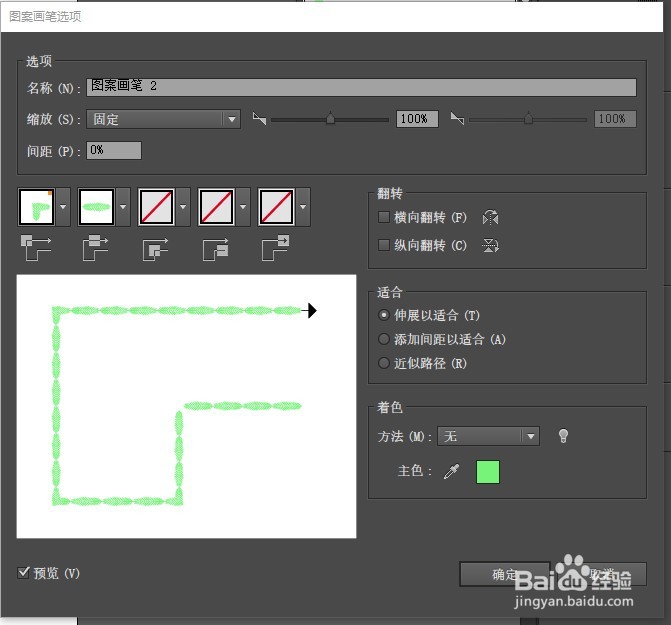Click the vertical flip icon
This screenshot has height=625, width=671.
(490, 246)
